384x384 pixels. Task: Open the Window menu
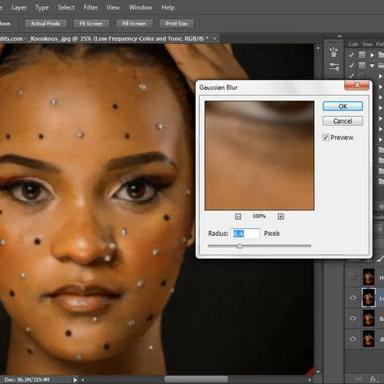(141, 7)
